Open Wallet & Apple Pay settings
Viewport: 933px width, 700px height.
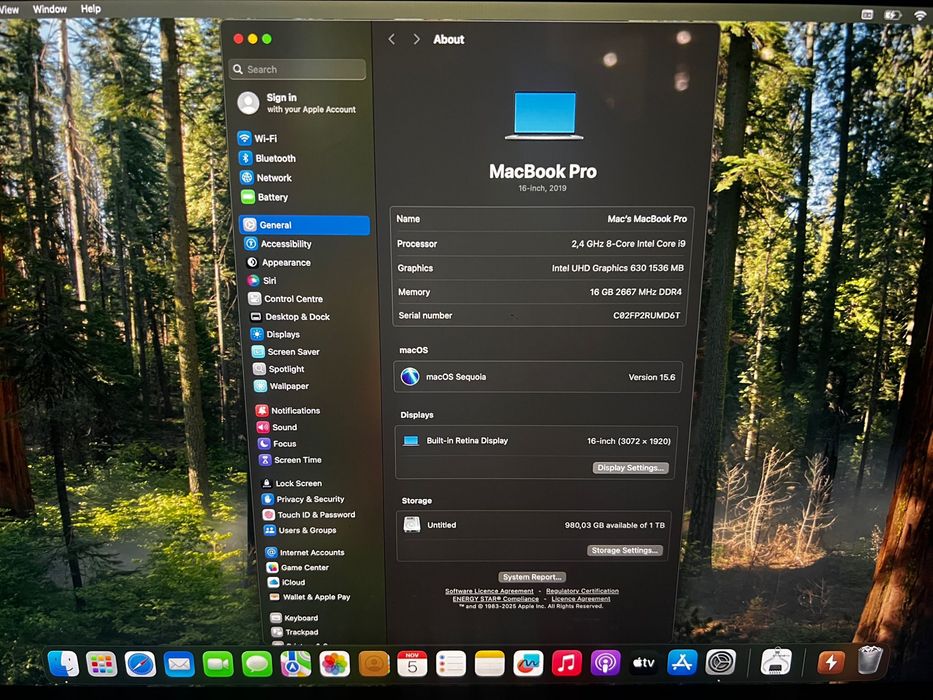309,597
